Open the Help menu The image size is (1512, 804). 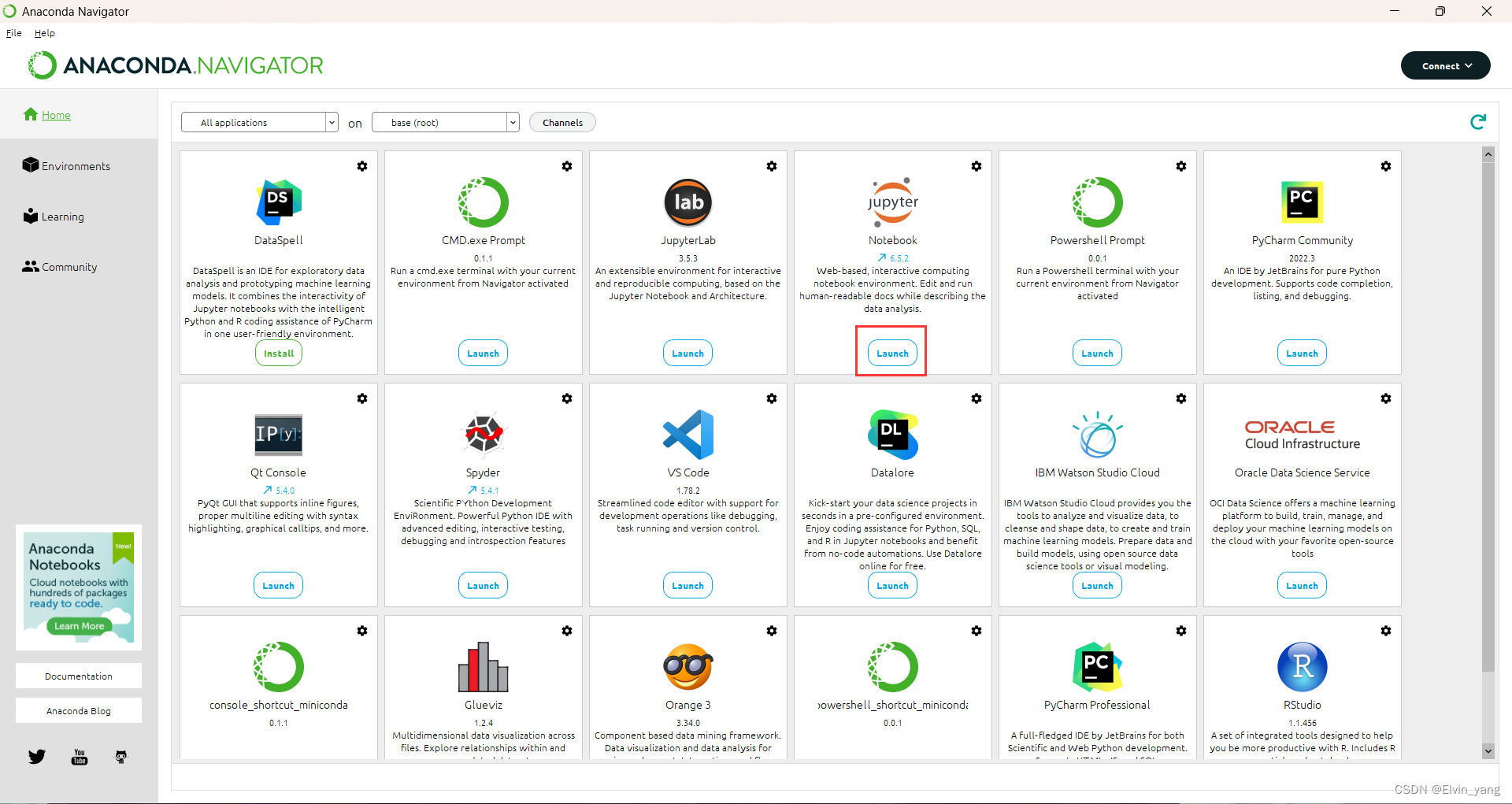click(45, 33)
